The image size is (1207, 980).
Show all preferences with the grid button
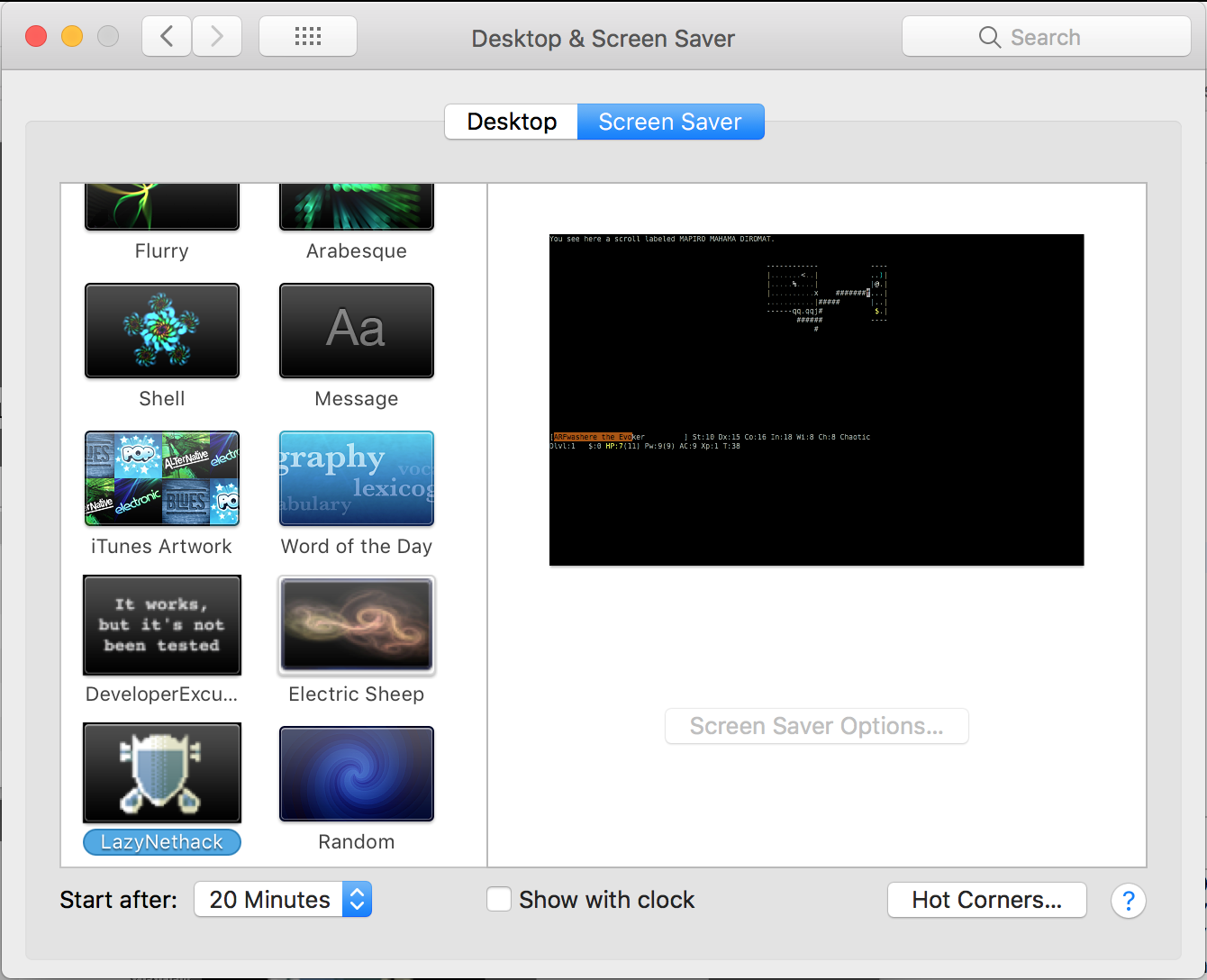[308, 37]
